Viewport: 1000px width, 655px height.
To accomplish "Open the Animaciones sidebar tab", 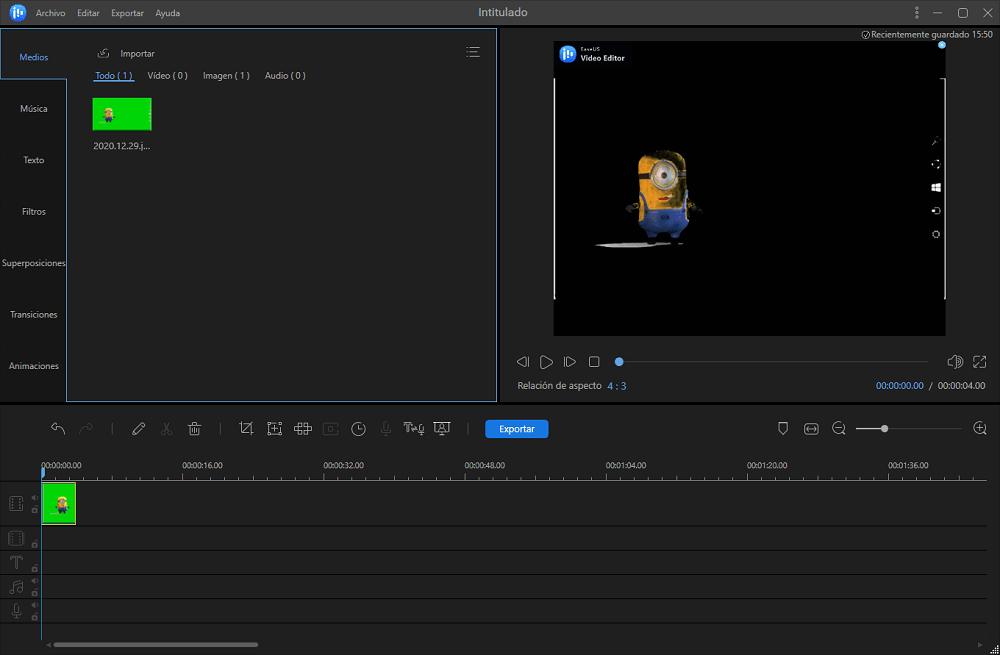I will tap(33, 366).
